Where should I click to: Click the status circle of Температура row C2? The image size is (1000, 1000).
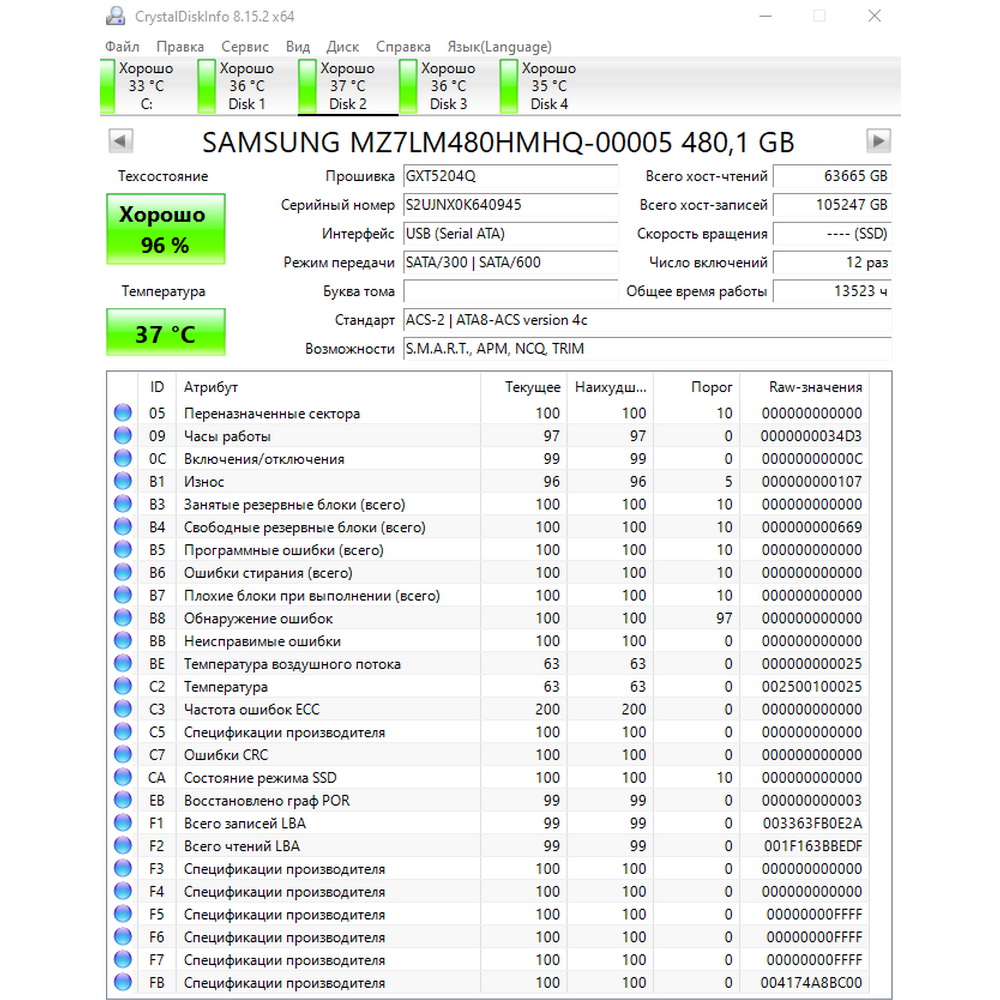pyautogui.click(x=123, y=686)
